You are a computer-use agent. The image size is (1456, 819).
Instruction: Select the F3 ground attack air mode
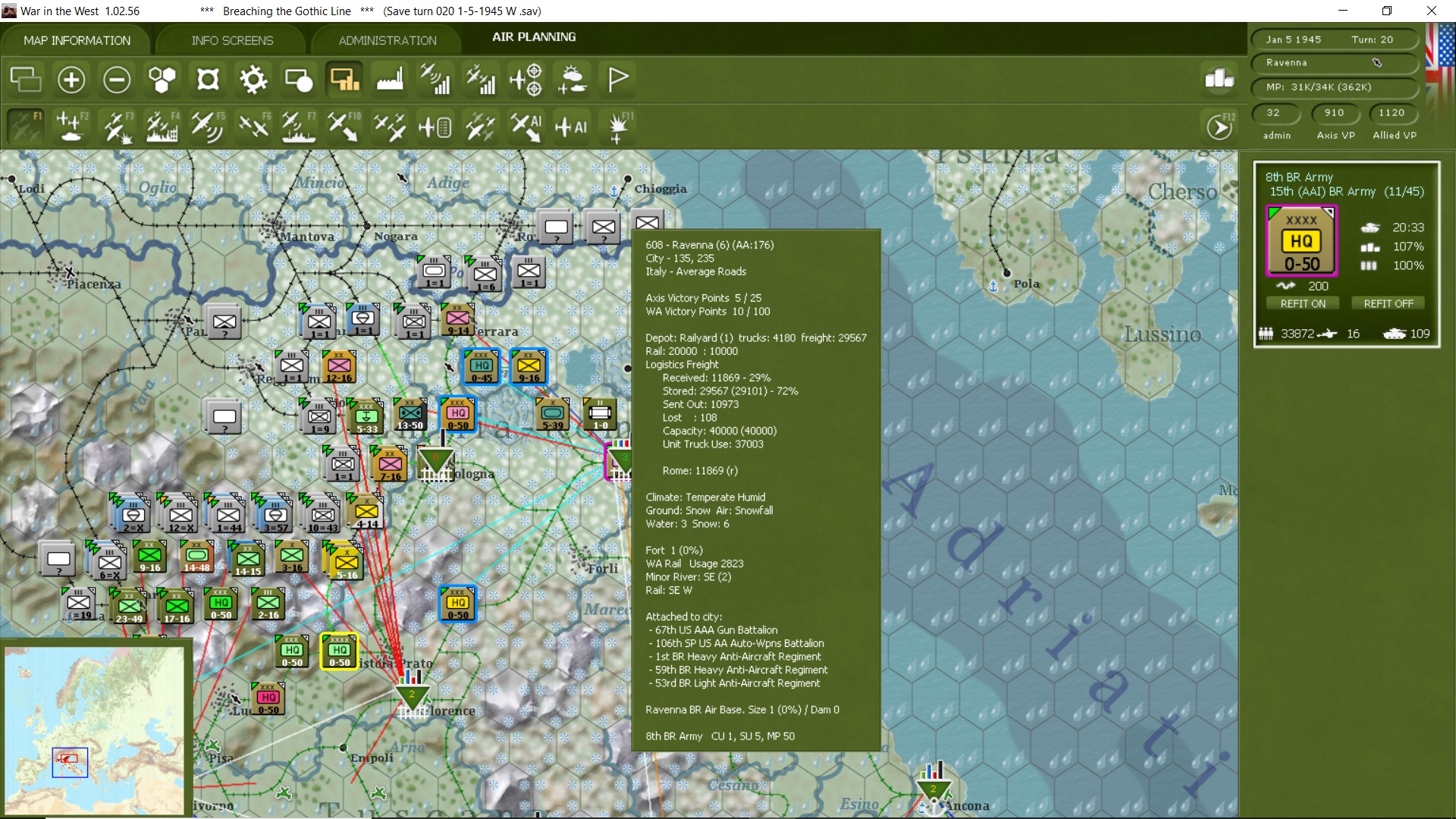[118, 127]
